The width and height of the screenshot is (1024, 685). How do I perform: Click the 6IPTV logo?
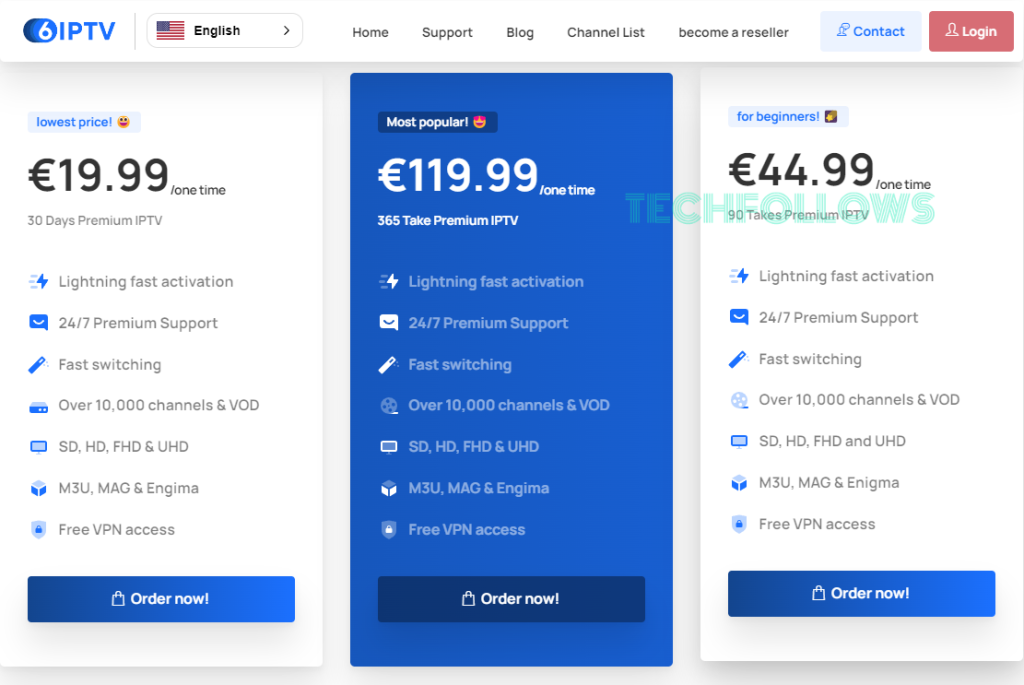click(x=69, y=31)
